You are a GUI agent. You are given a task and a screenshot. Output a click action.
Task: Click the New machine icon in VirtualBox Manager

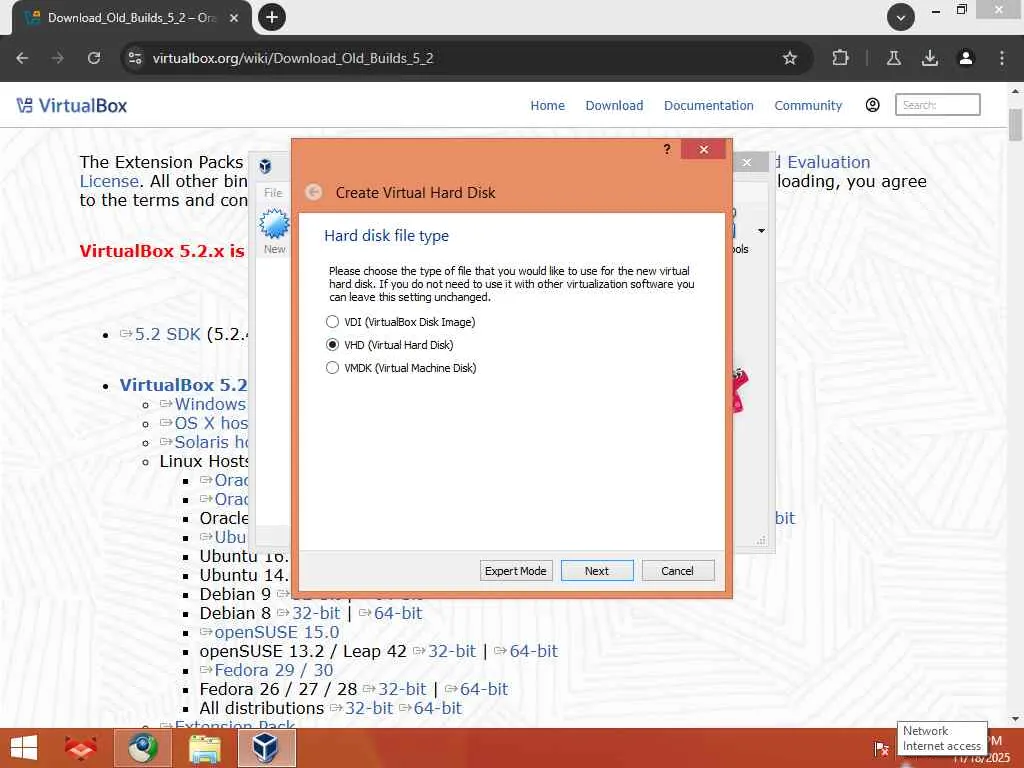coord(274,231)
